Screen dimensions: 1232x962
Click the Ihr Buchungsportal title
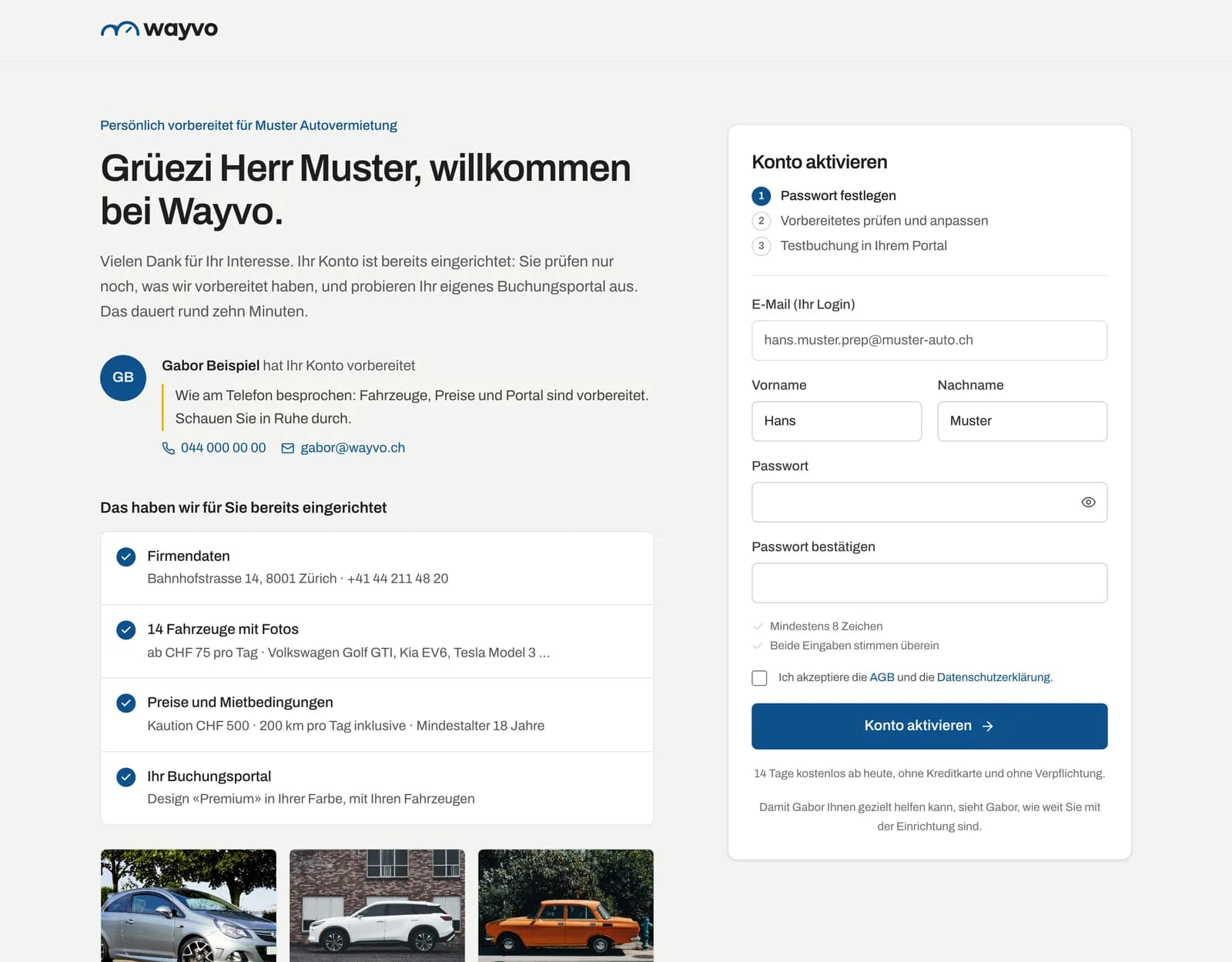[x=209, y=776]
